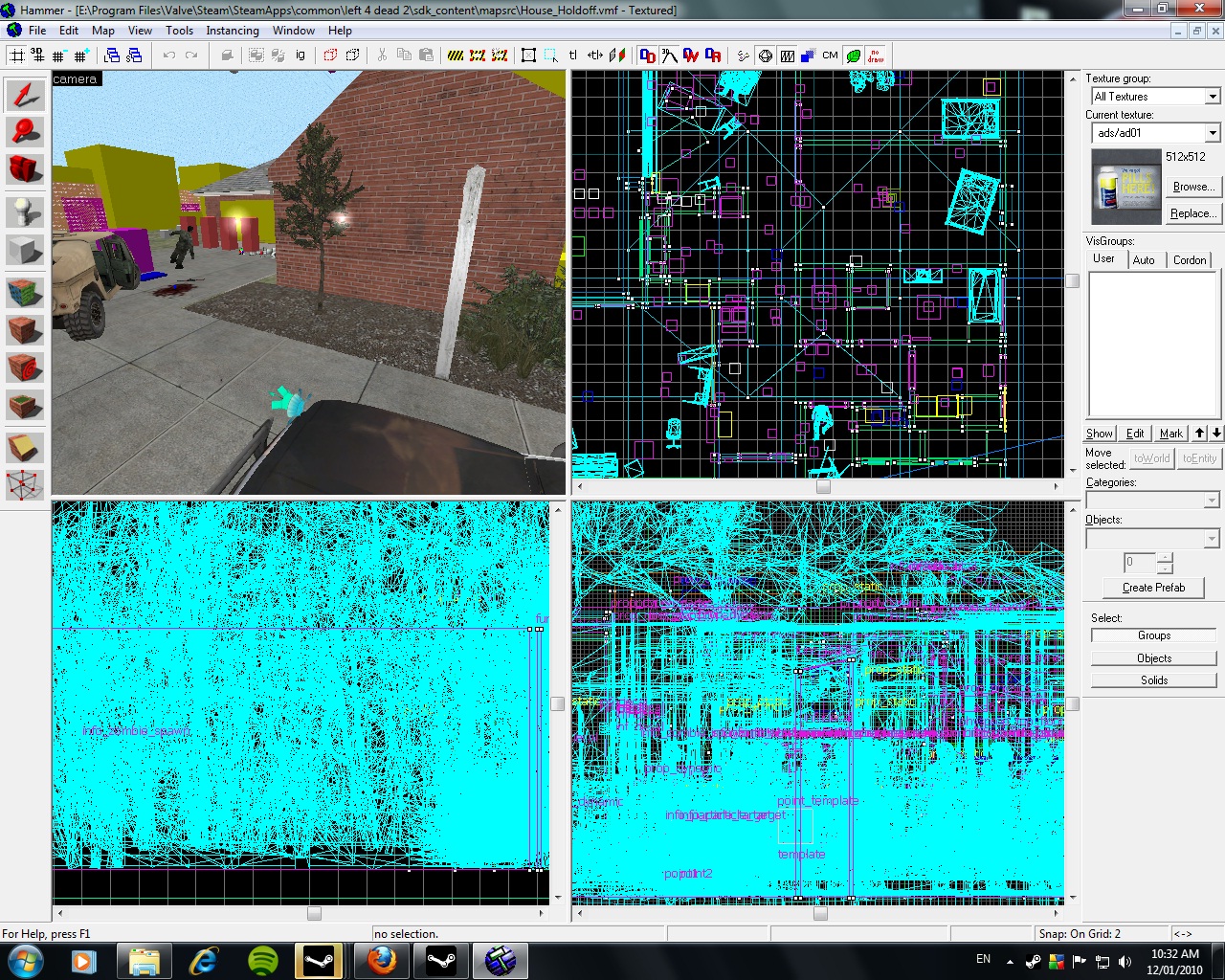Image resolution: width=1225 pixels, height=980 pixels.
Task: Toggle the no draw button
Action: (x=875, y=56)
